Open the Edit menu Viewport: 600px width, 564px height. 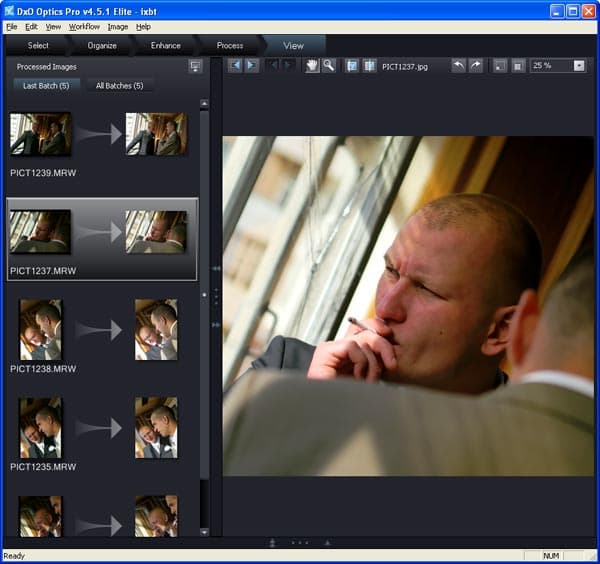[31, 27]
